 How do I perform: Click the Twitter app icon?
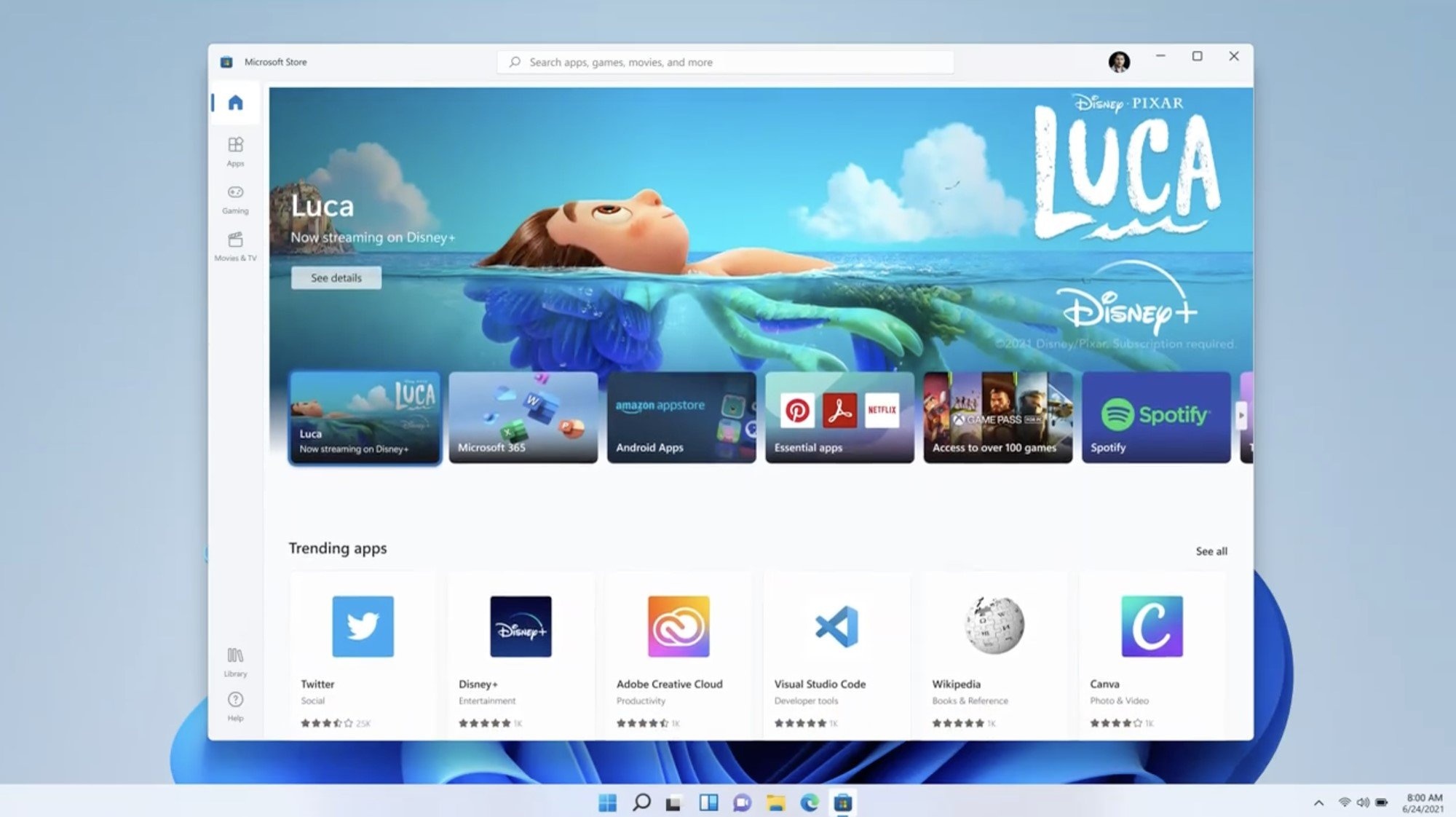pyautogui.click(x=363, y=626)
